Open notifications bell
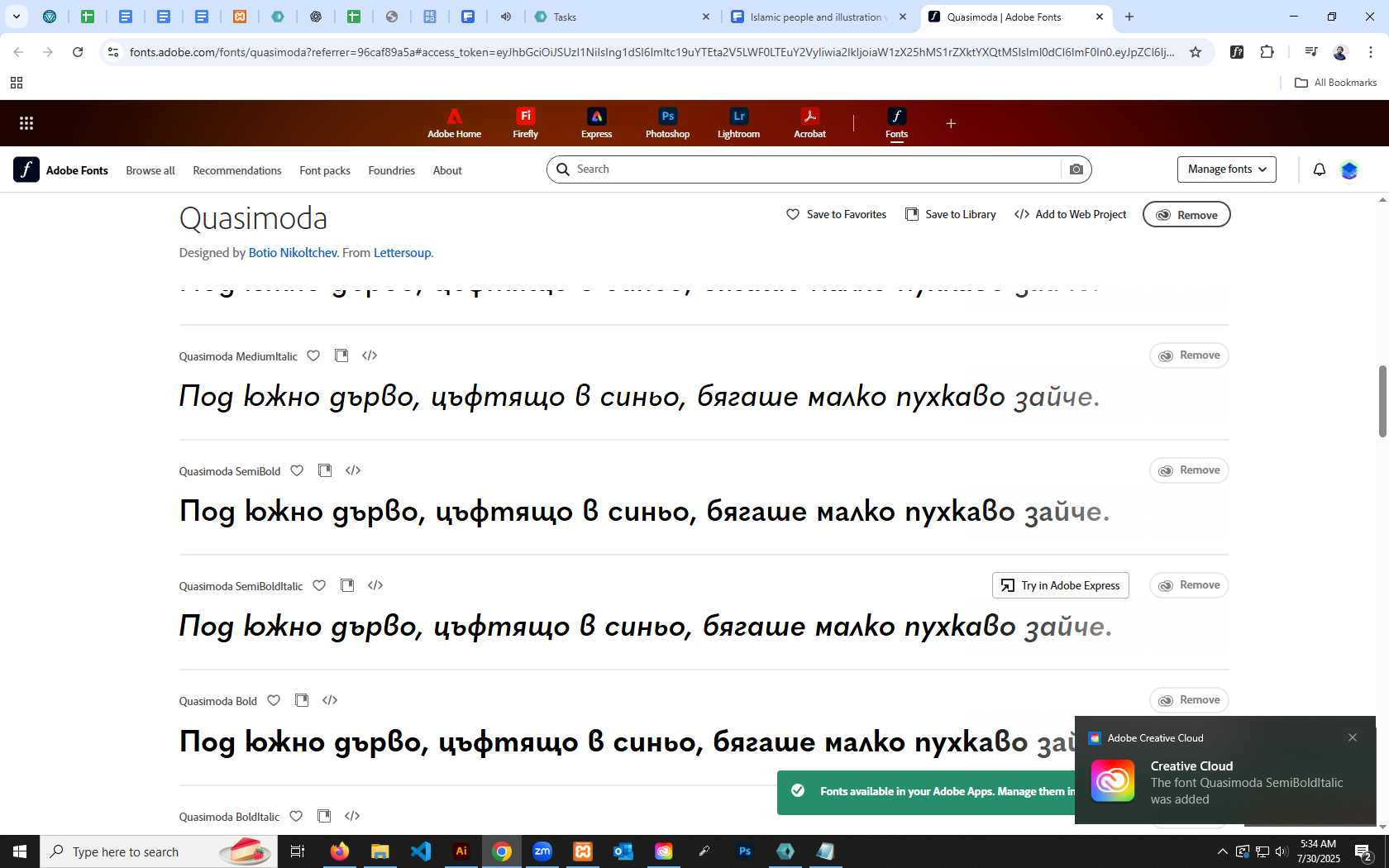This screenshot has height=868, width=1389. pyautogui.click(x=1320, y=169)
